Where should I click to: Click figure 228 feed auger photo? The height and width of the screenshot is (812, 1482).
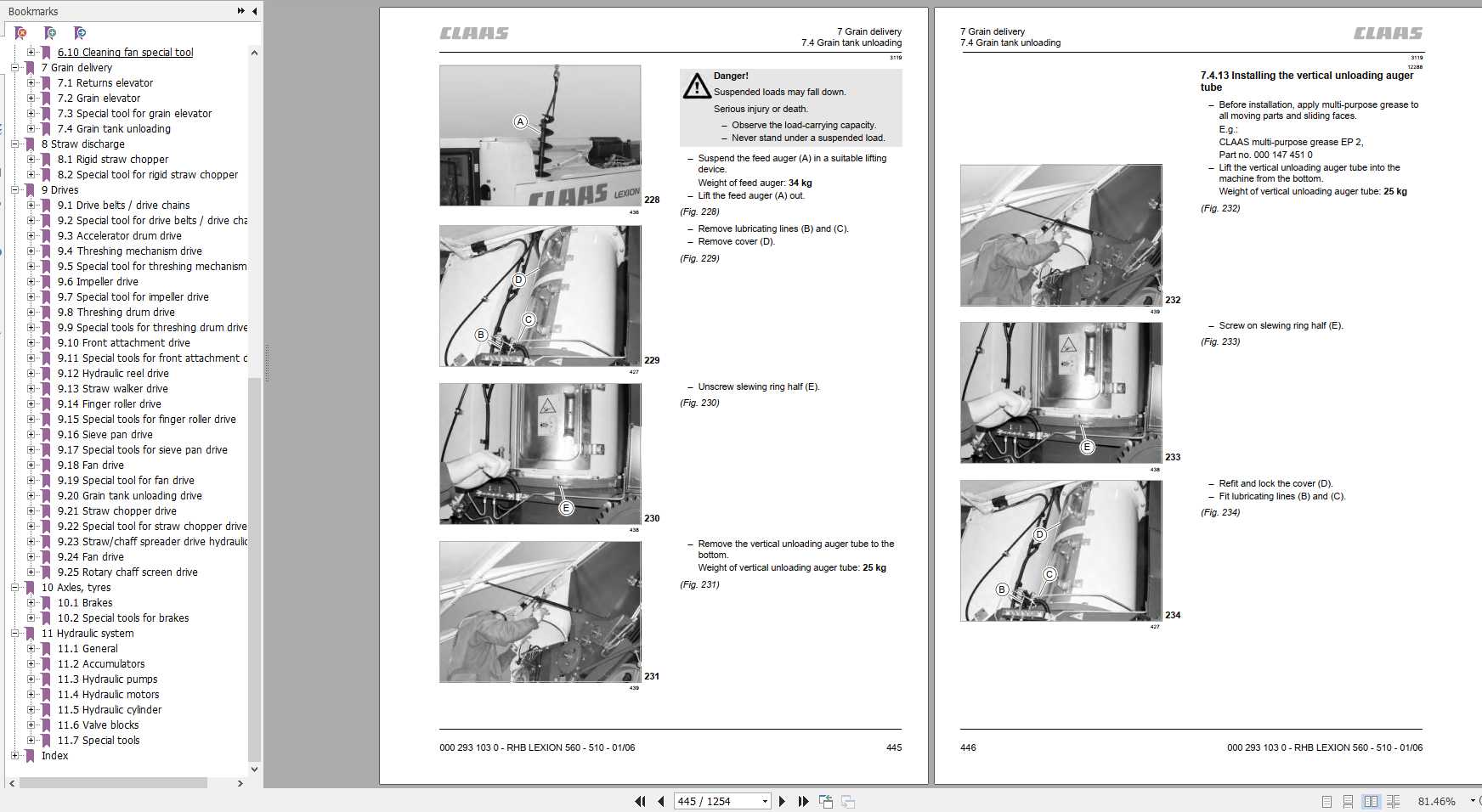point(540,136)
